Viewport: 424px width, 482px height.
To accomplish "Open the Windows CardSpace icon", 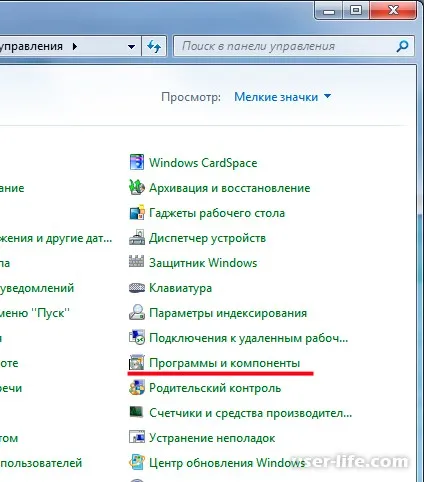I will [137, 162].
